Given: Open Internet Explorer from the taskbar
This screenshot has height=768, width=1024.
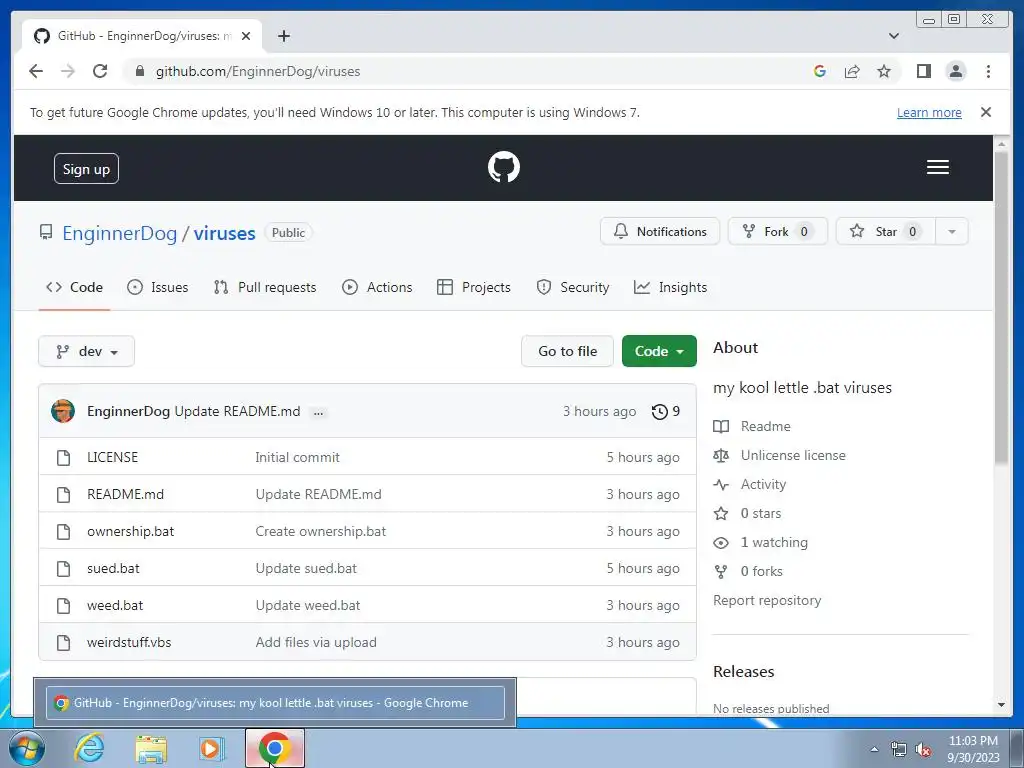Looking at the screenshot, I should [89, 748].
